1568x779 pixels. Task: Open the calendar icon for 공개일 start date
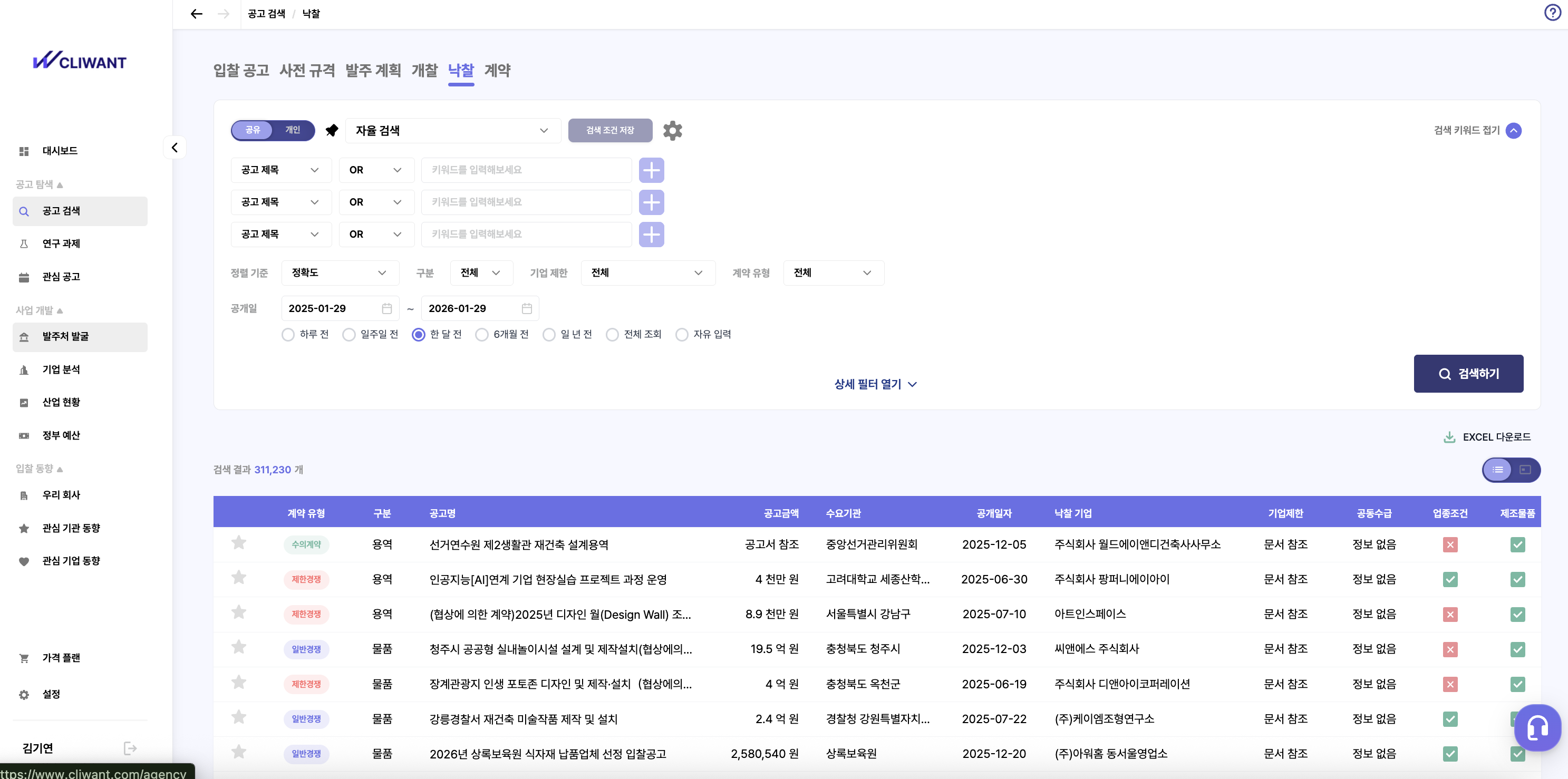387,308
